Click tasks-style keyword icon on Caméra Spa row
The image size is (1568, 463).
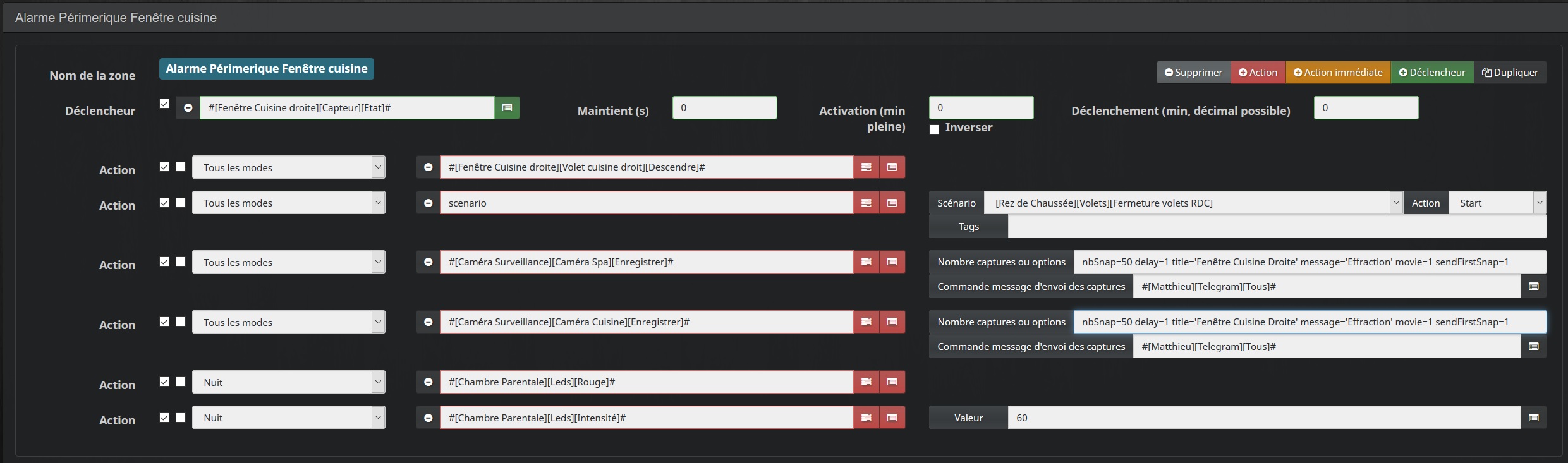[866, 262]
